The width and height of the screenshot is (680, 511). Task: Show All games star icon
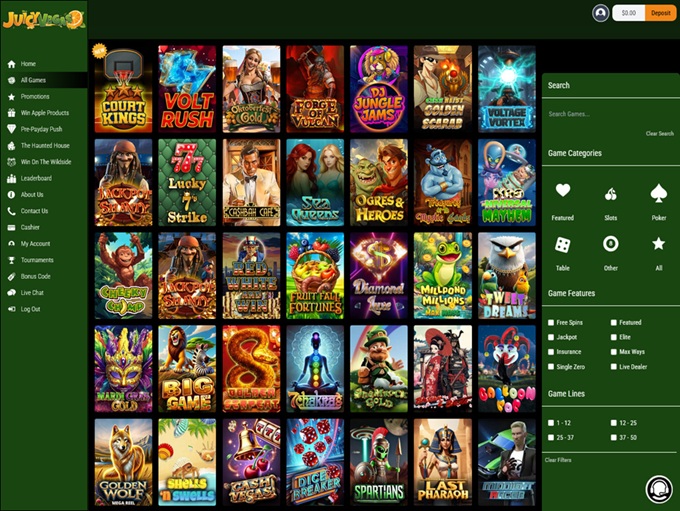pyautogui.click(x=657, y=244)
